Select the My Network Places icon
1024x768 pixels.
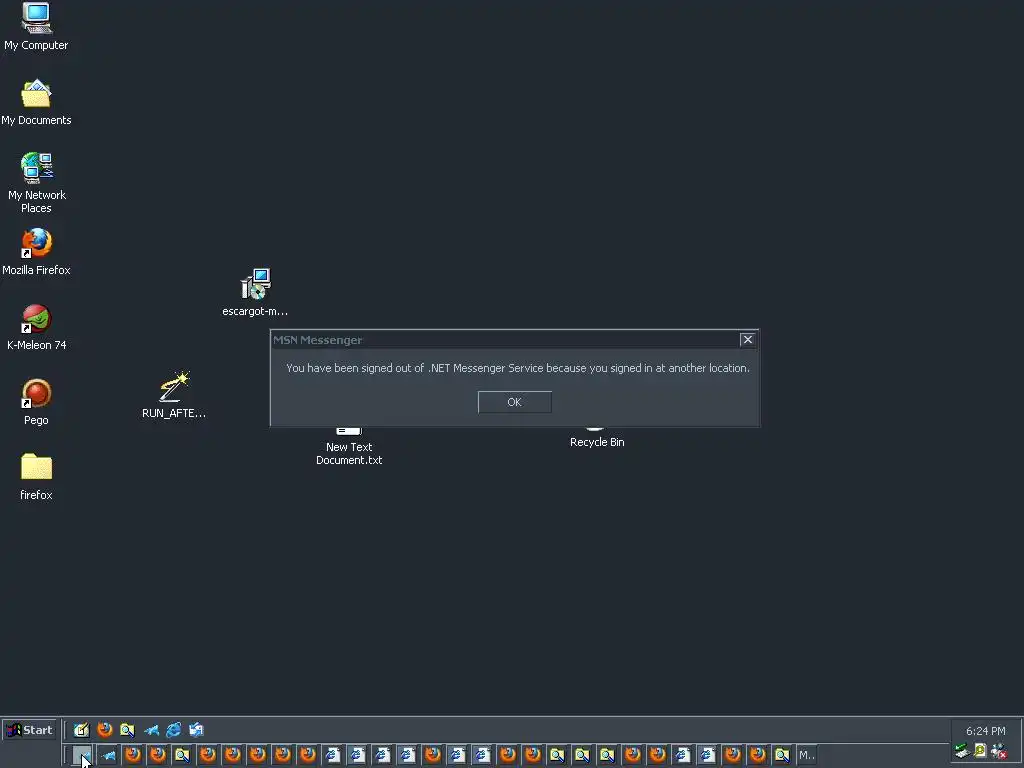point(37,183)
